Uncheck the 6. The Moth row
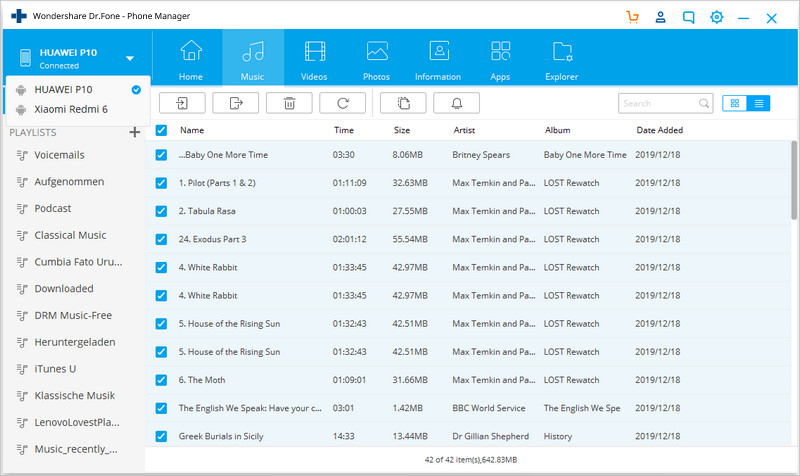Viewport: 800px width, 476px height. click(161, 380)
